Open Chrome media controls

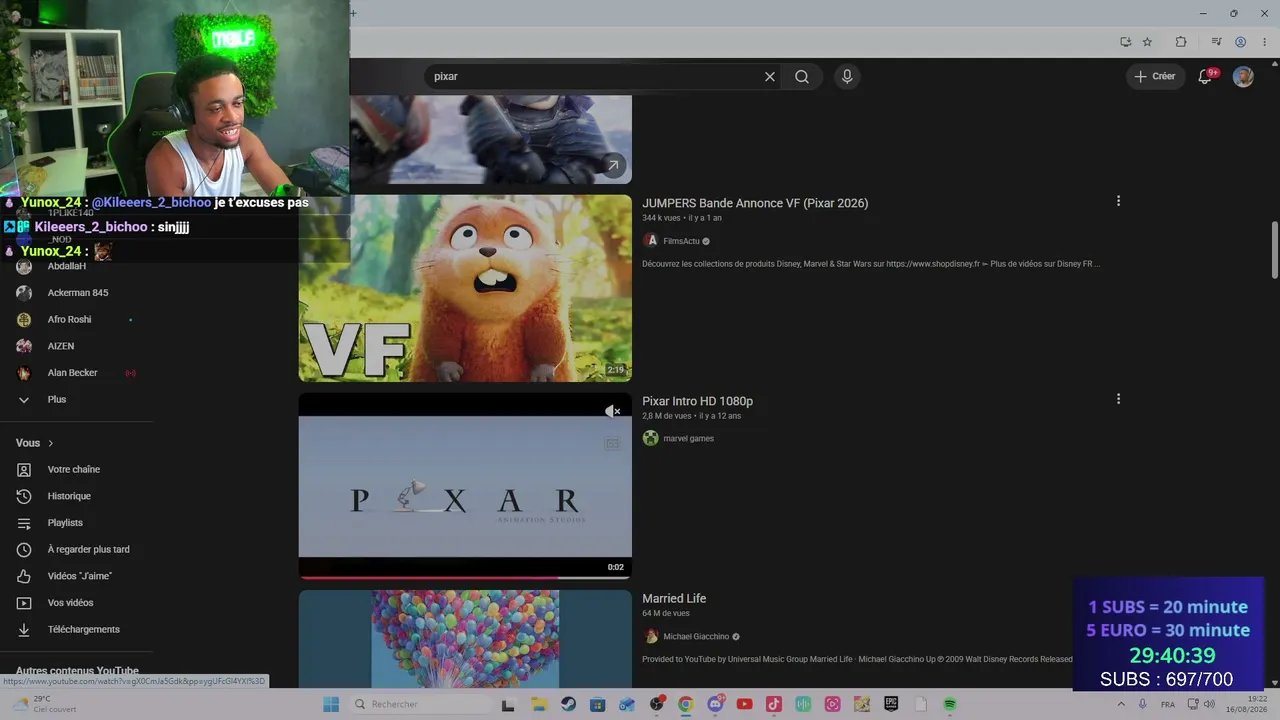[1216, 42]
